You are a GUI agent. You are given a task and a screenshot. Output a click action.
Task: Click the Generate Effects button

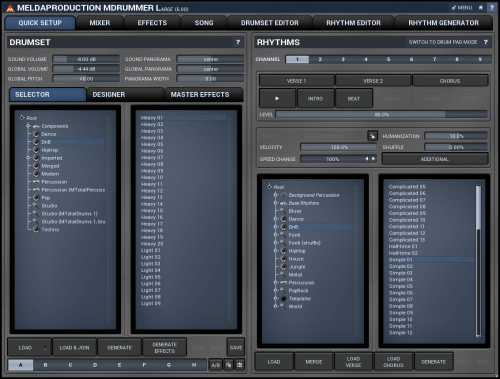click(x=164, y=348)
